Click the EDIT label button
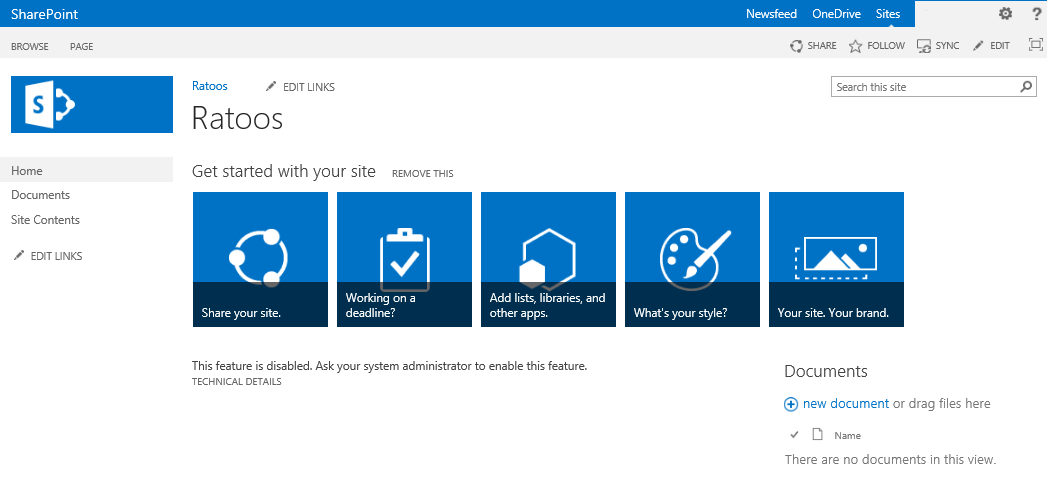This screenshot has width=1047, height=498. pos(1000,46)
